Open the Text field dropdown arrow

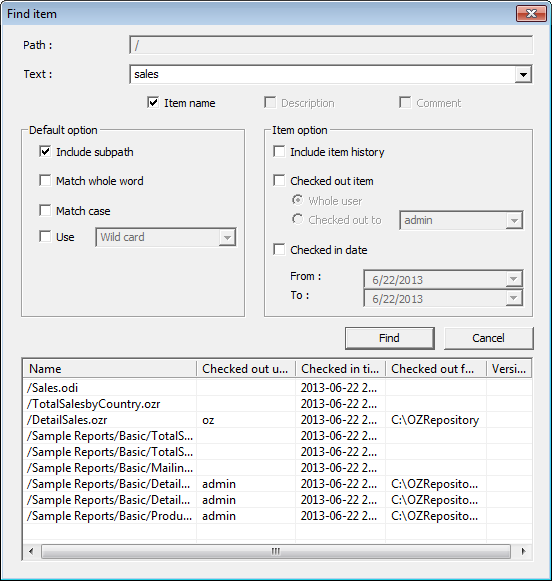pyautogui.click(x=523, y=74)
